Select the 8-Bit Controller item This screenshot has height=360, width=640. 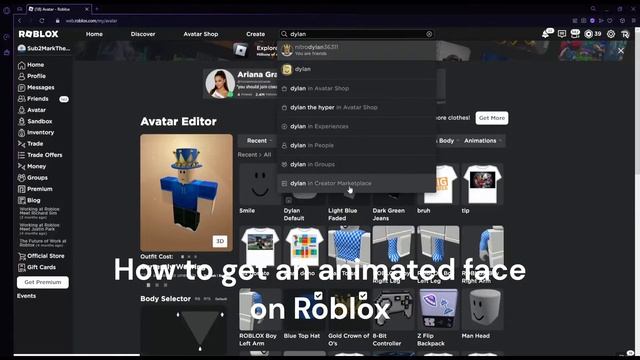click(x=393, y=309)
